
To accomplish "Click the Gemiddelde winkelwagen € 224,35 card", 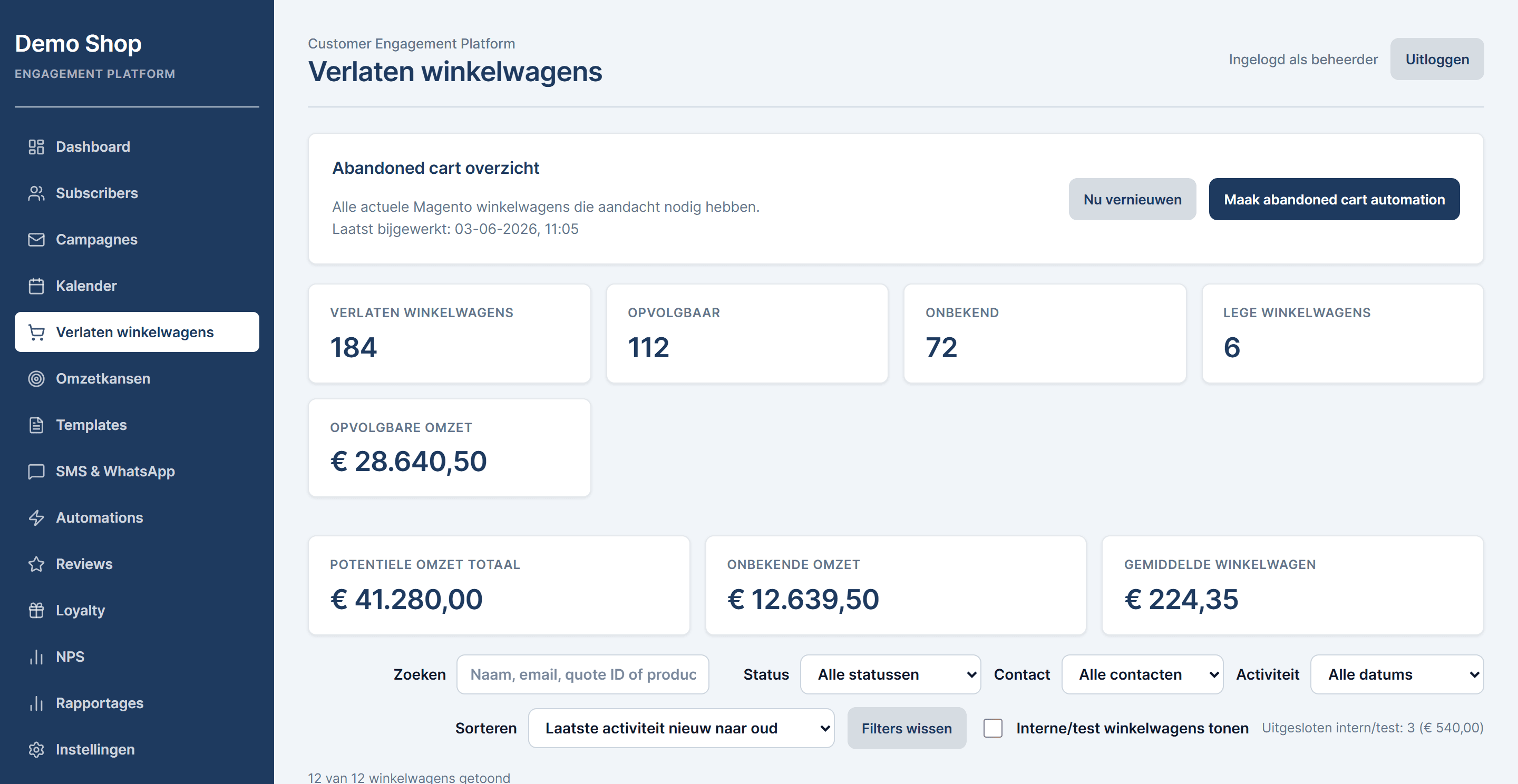I will (1293, 585).
